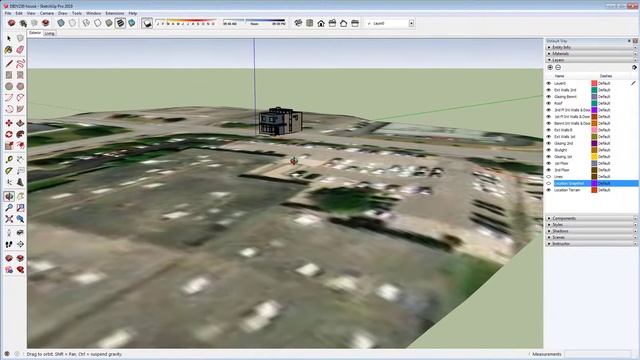Enable Shaded with Textures style
Image resolution: width=640 pixels, height=360 pixels.
[120, 23]
